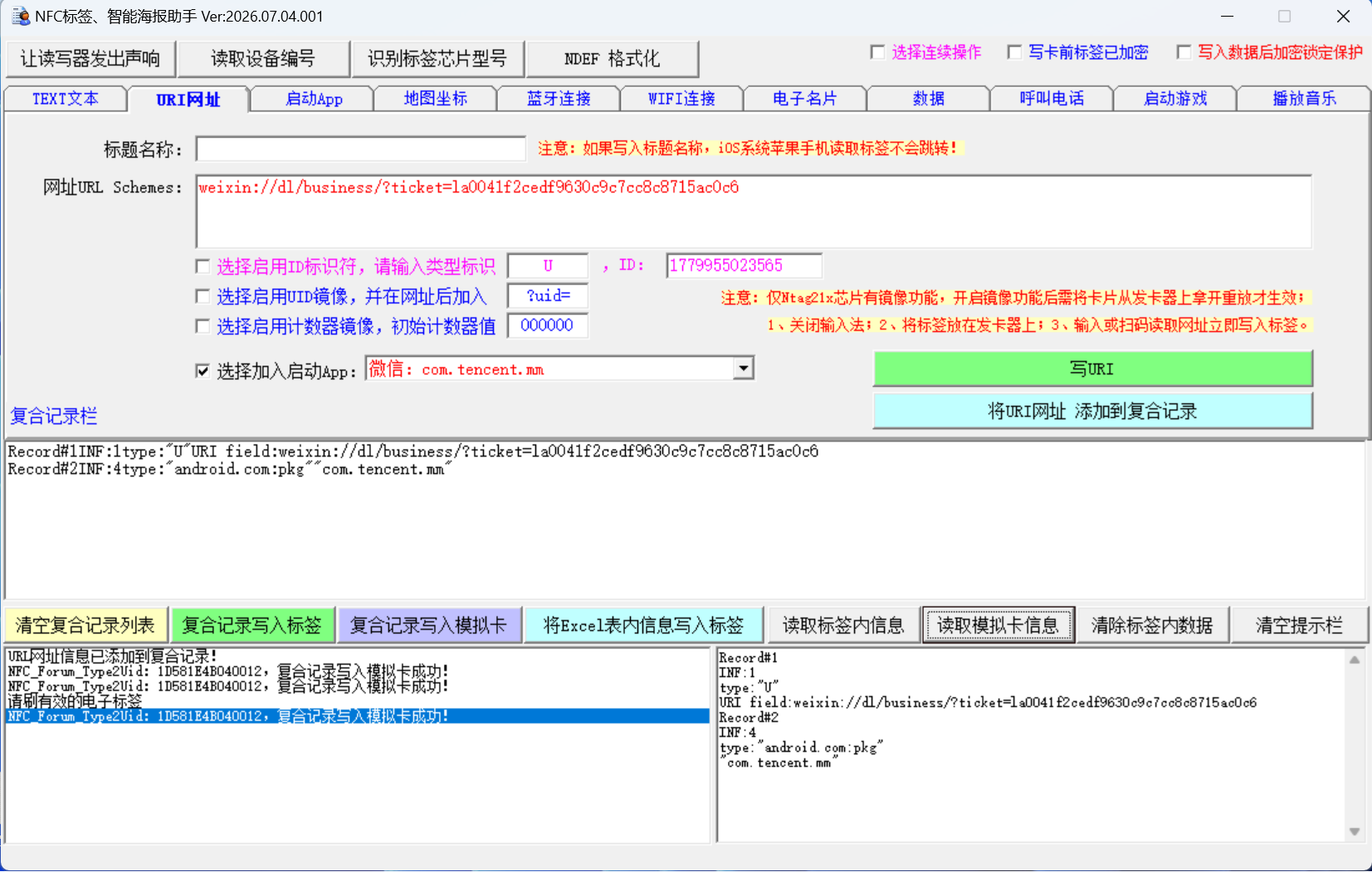Click the ID field showing 1779955023565
1372x872 pixels.
(744, 266)
